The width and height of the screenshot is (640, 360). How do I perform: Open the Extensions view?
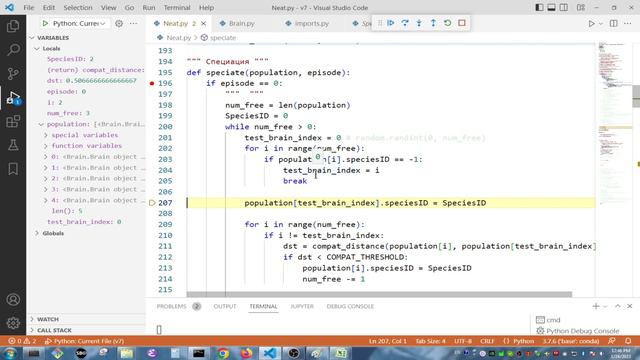click(x=13, y=121)
